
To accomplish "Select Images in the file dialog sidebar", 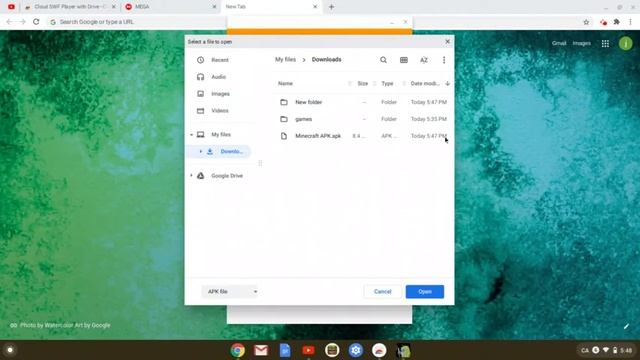I will tap(220, 94).
